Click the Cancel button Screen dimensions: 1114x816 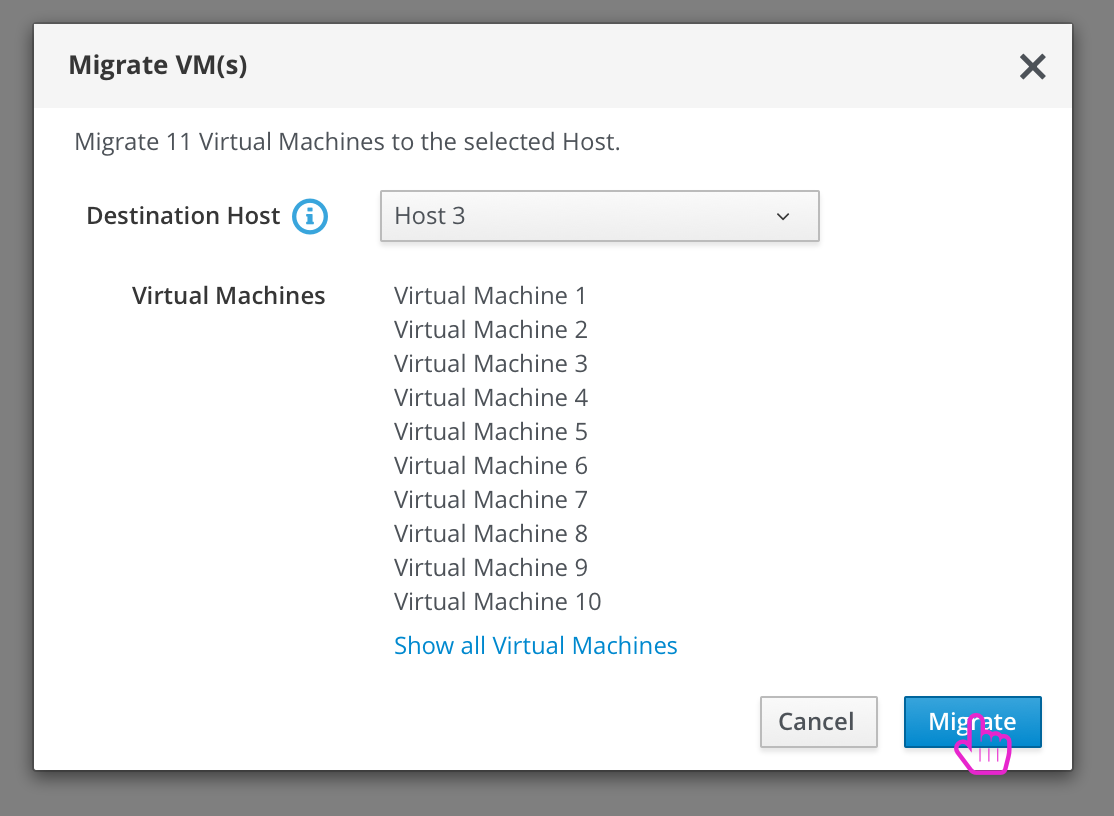pyautogui.click(x=818, y=722)
